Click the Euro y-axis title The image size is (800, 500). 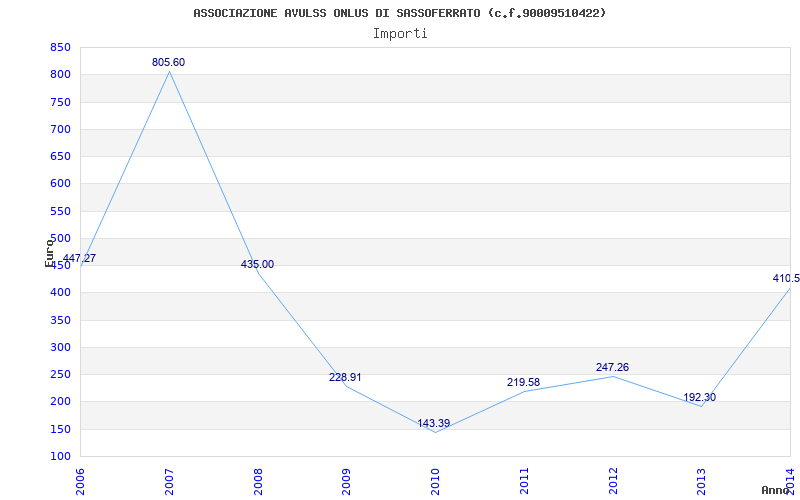pyautogui.click(x=49, y=253)
